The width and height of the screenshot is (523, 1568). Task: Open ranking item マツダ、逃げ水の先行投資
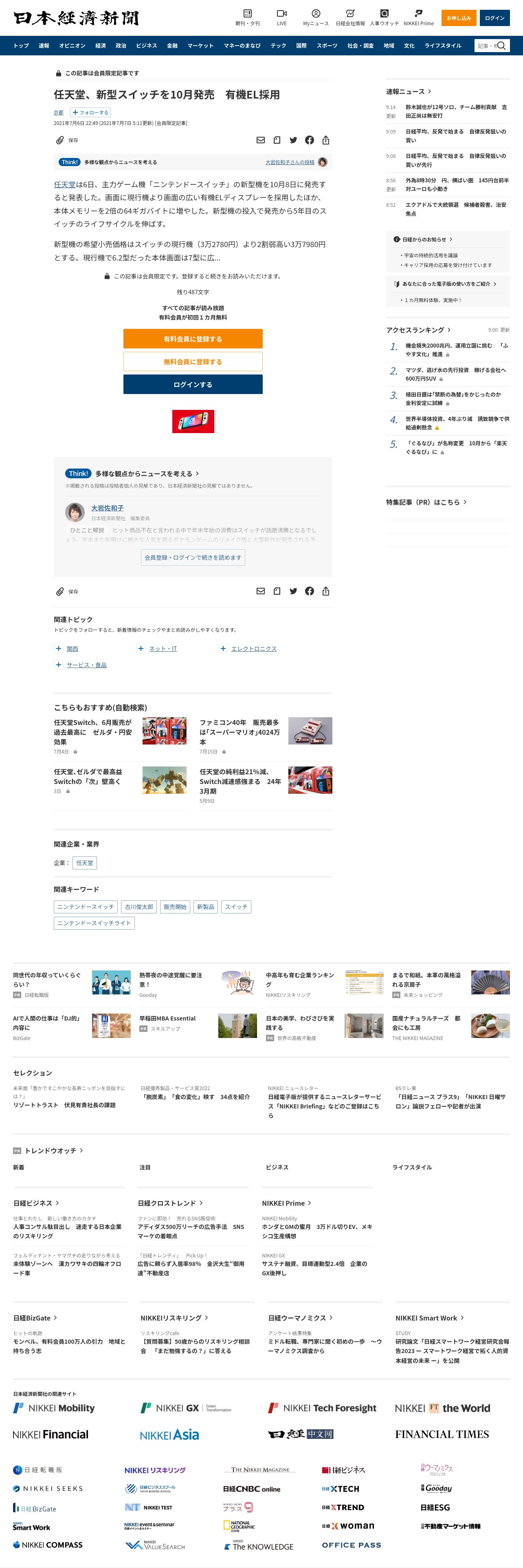tap(455, 374)
